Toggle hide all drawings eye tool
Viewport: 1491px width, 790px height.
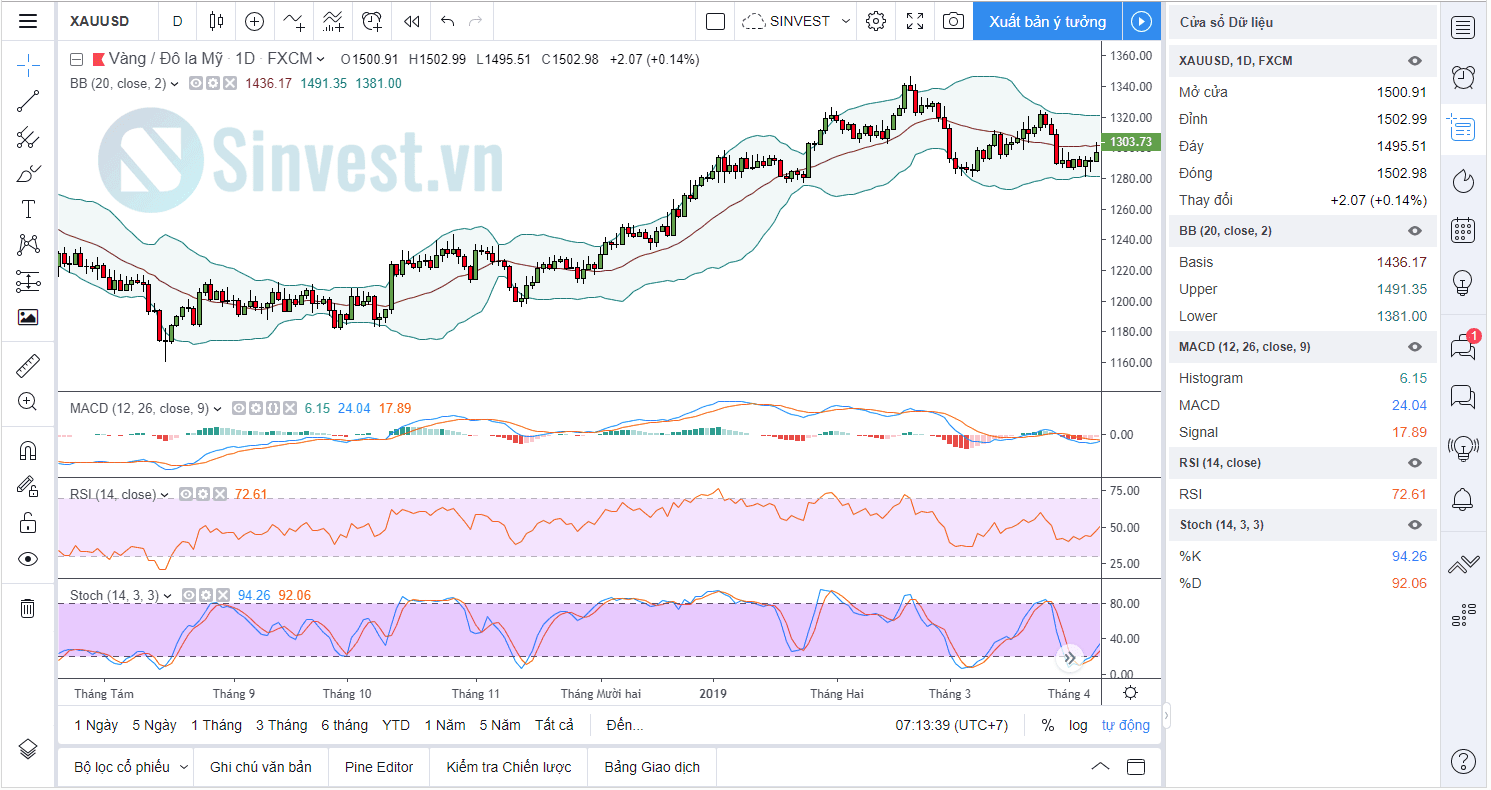pyautogui.click(x=28, y=559)
